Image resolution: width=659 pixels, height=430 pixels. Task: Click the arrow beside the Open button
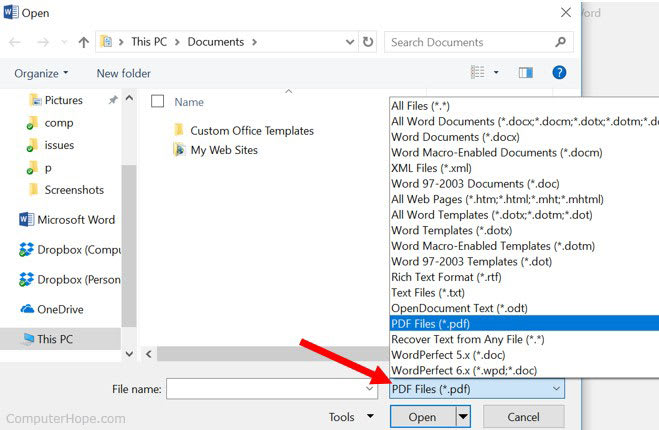tap(462, 417)
